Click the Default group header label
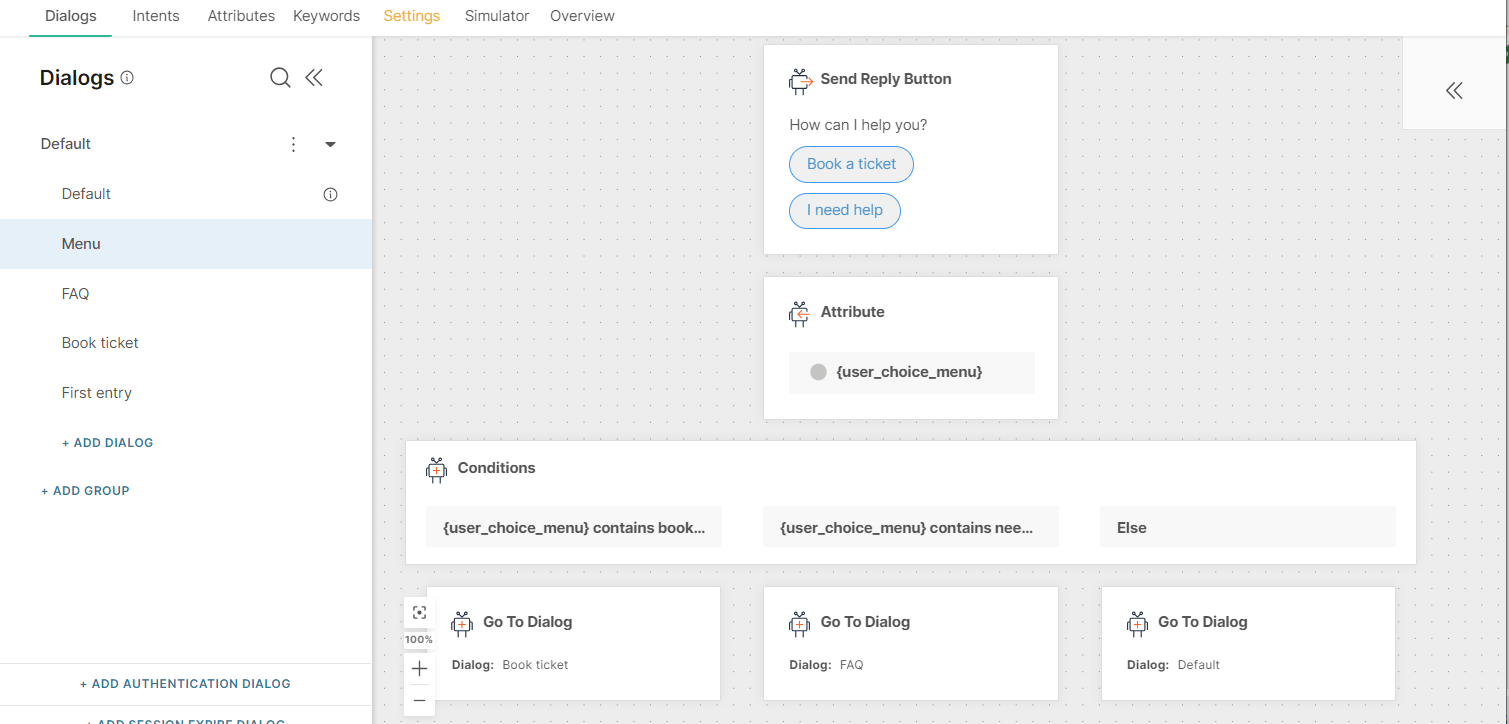Viewport: 1509px width, 724px height. pos(66,144)
